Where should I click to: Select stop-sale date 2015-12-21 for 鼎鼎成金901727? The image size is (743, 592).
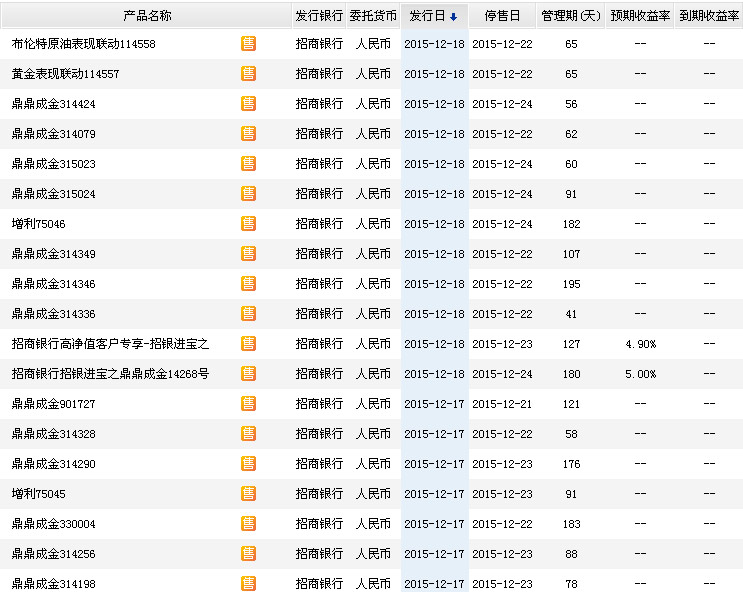[502, 404]
